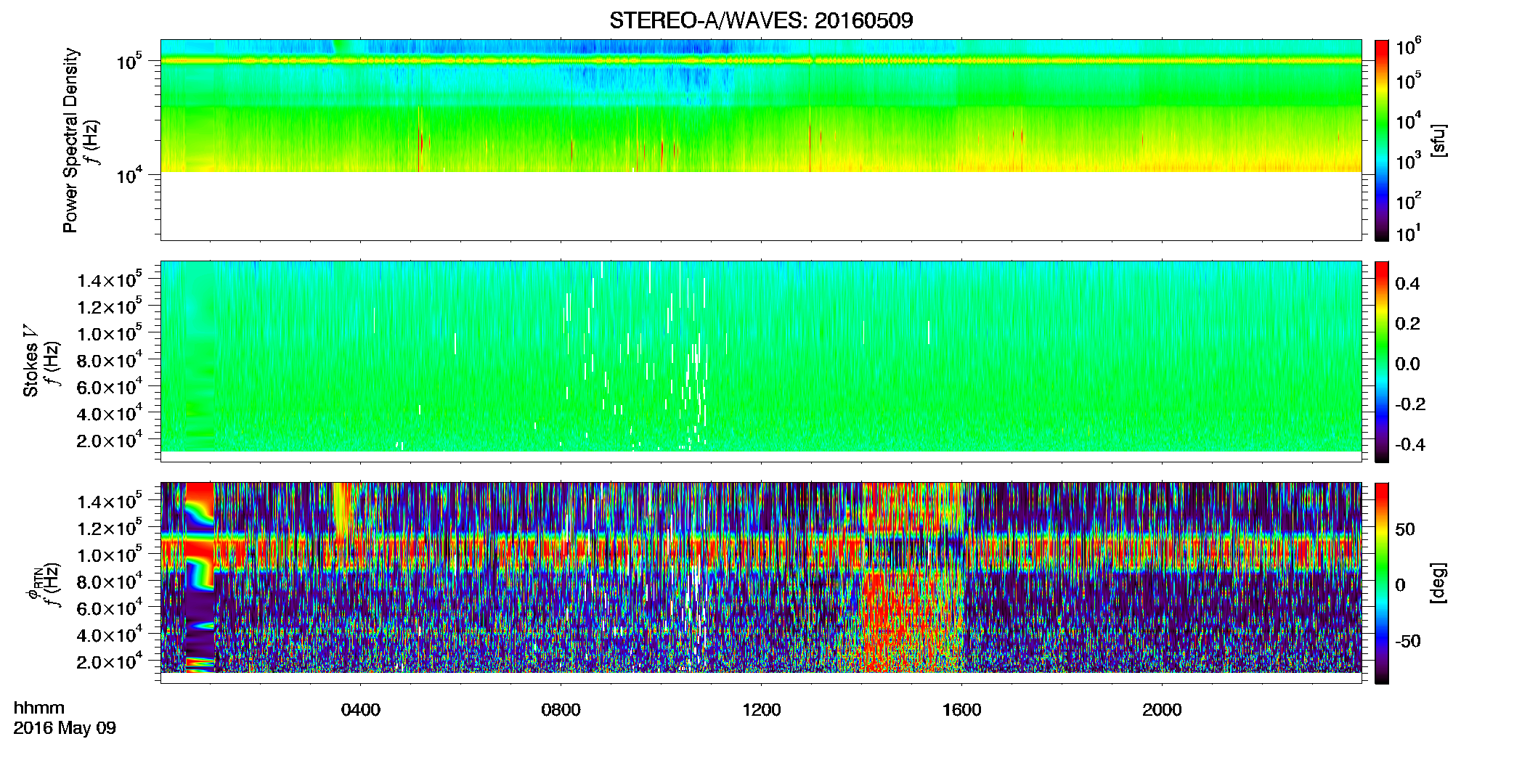Viewport: 1522px width, 784px height.
Task: Click the "0800" time tick label
Action: pos(561,710)
